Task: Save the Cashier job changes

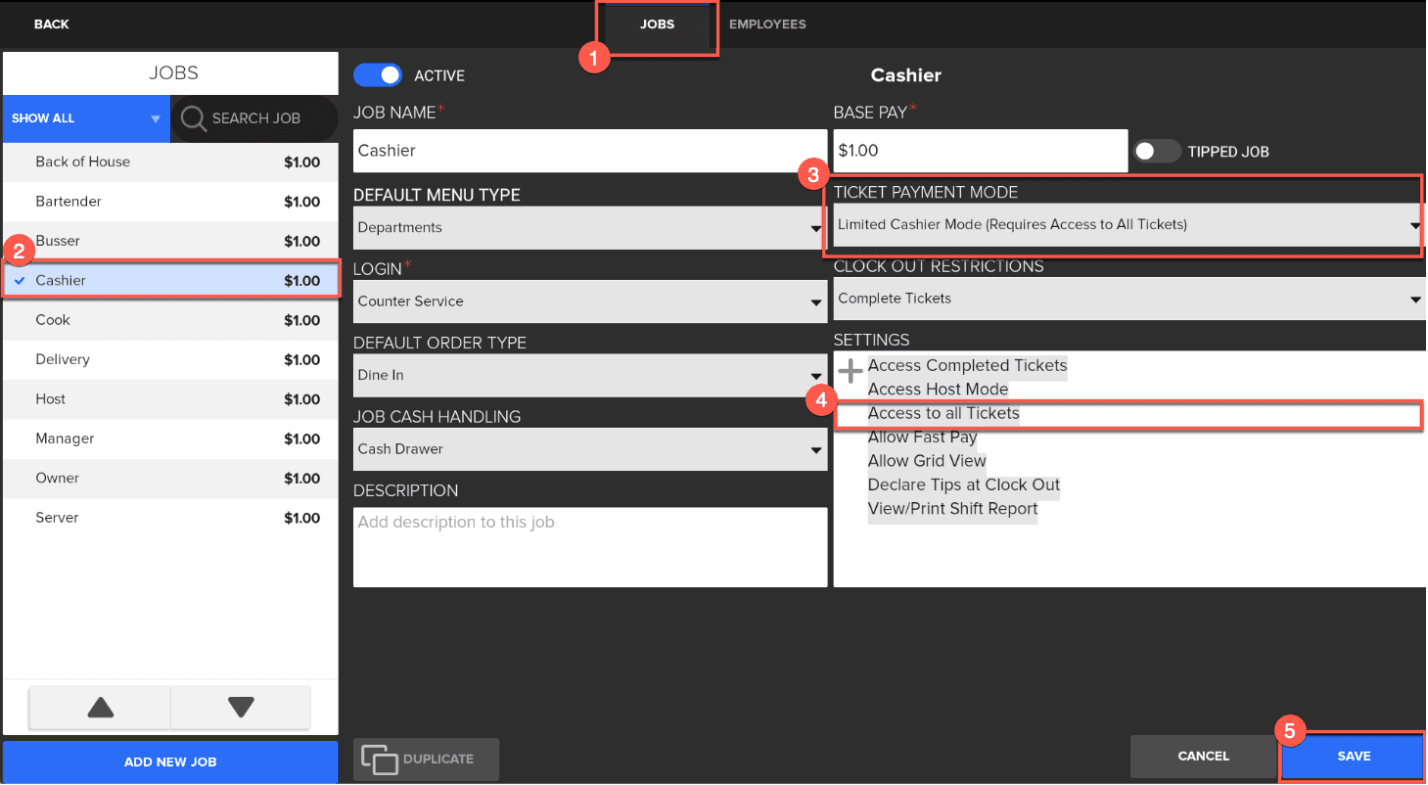Action: [x=1354, y=757]
